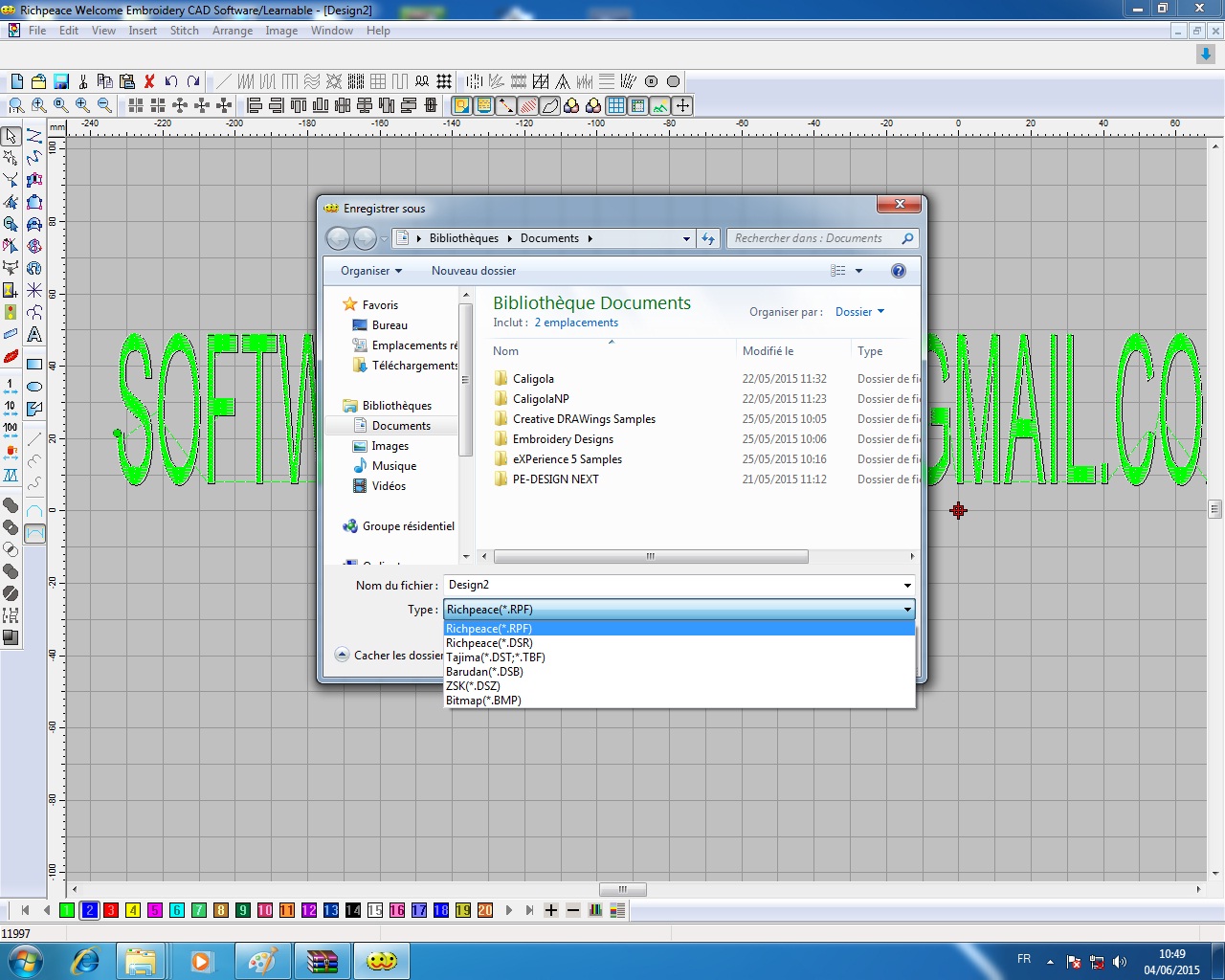
Task: Open the Paint taskbar icon
Action: click(x=262, y=961)
